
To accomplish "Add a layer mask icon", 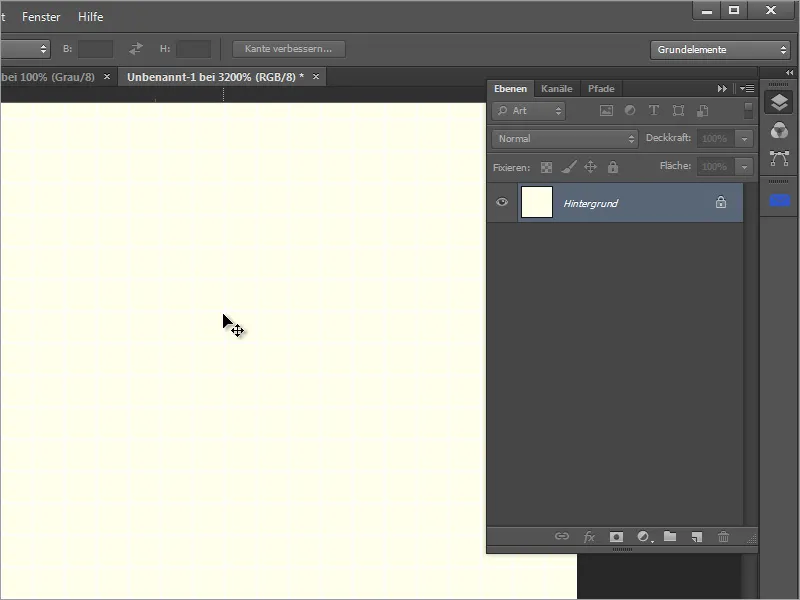I will click(x=616, y=537).
